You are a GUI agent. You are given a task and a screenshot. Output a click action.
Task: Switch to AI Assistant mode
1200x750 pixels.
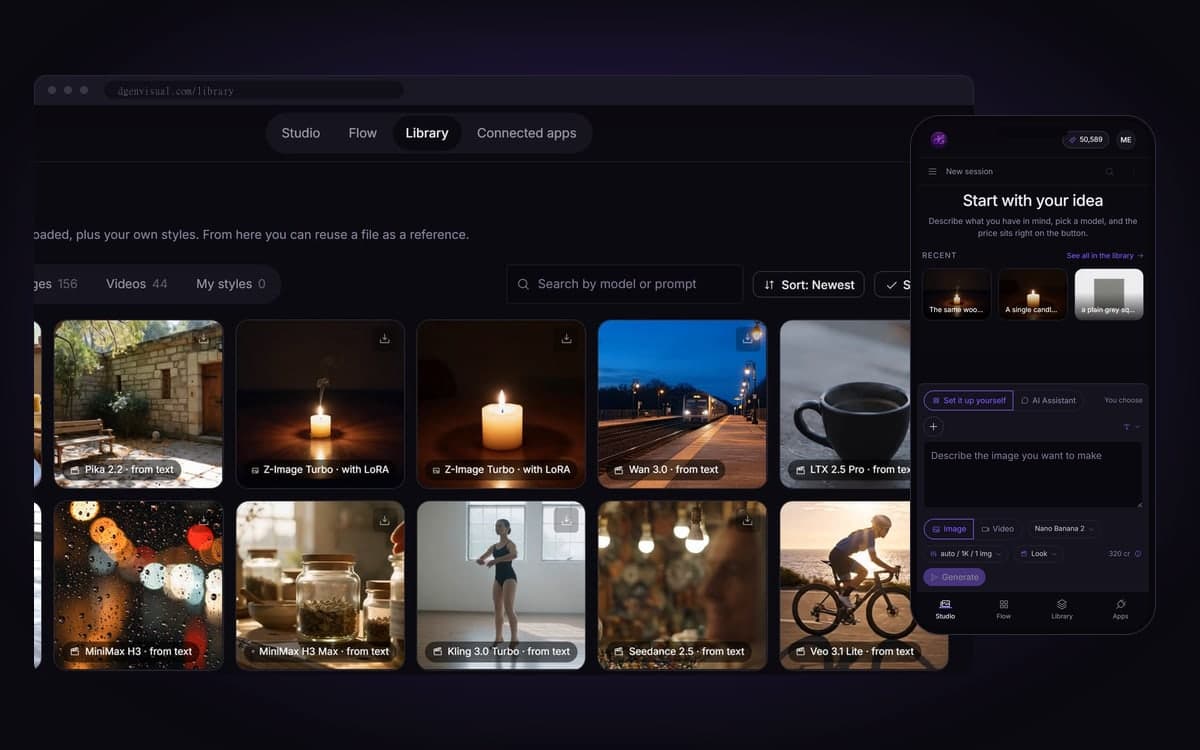[1049, 400]
